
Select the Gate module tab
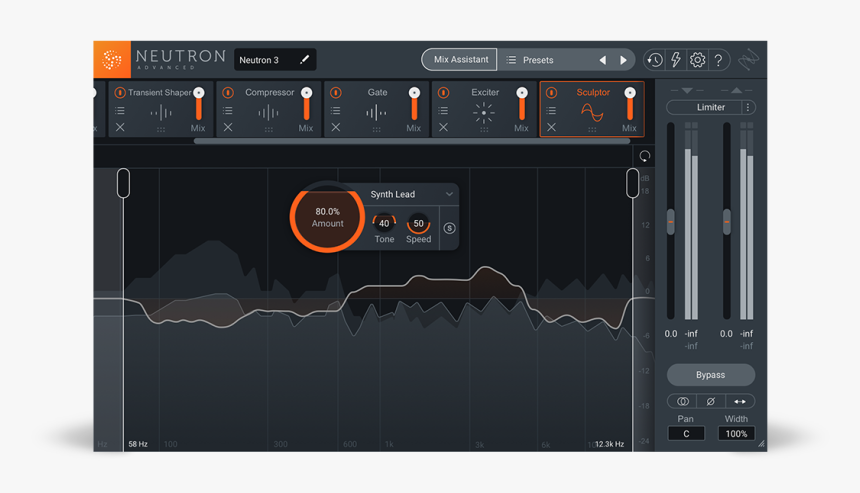click(376, 109)
